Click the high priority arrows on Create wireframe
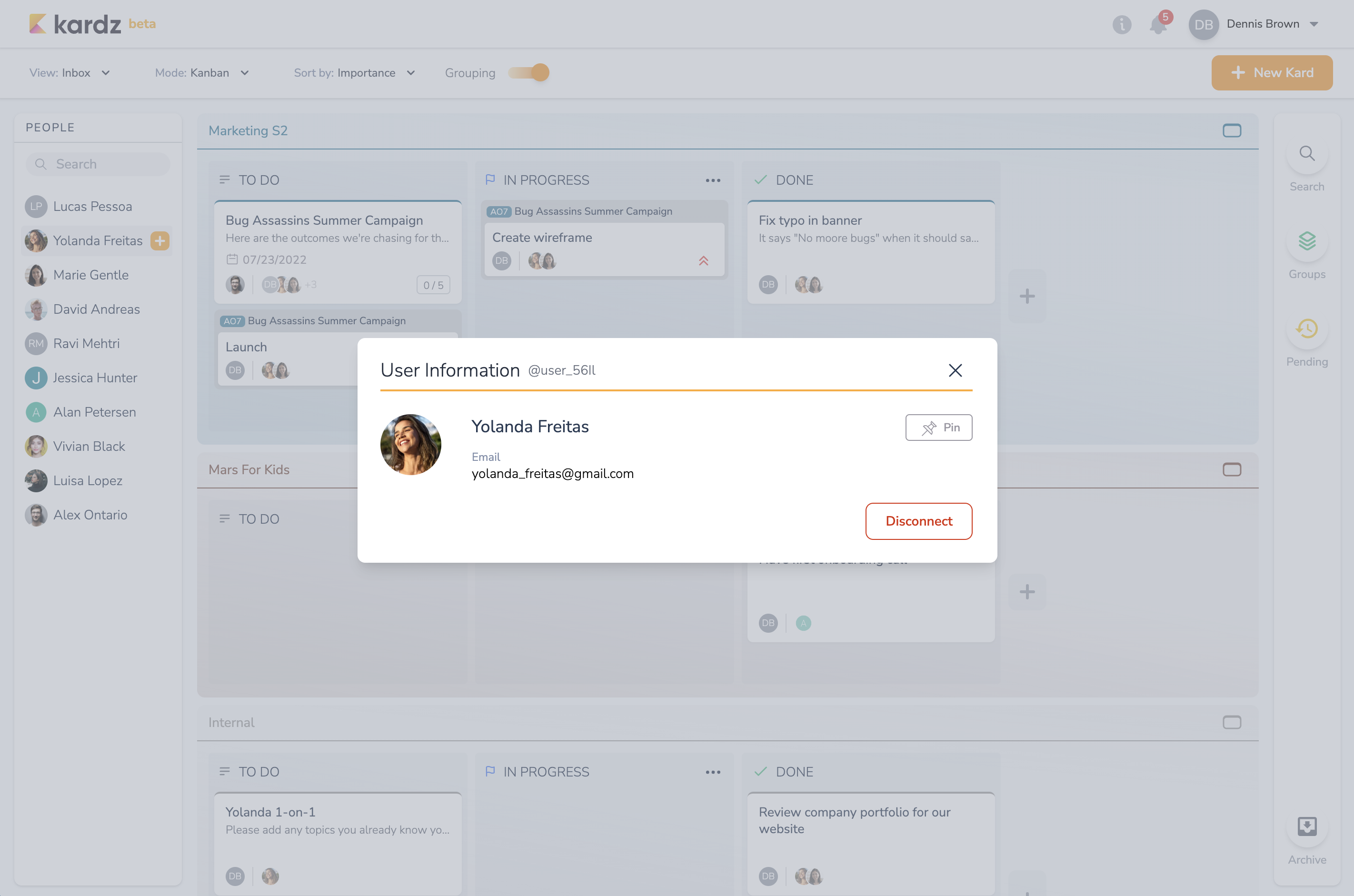This screenshot has height=896, width=1354. 703,261
